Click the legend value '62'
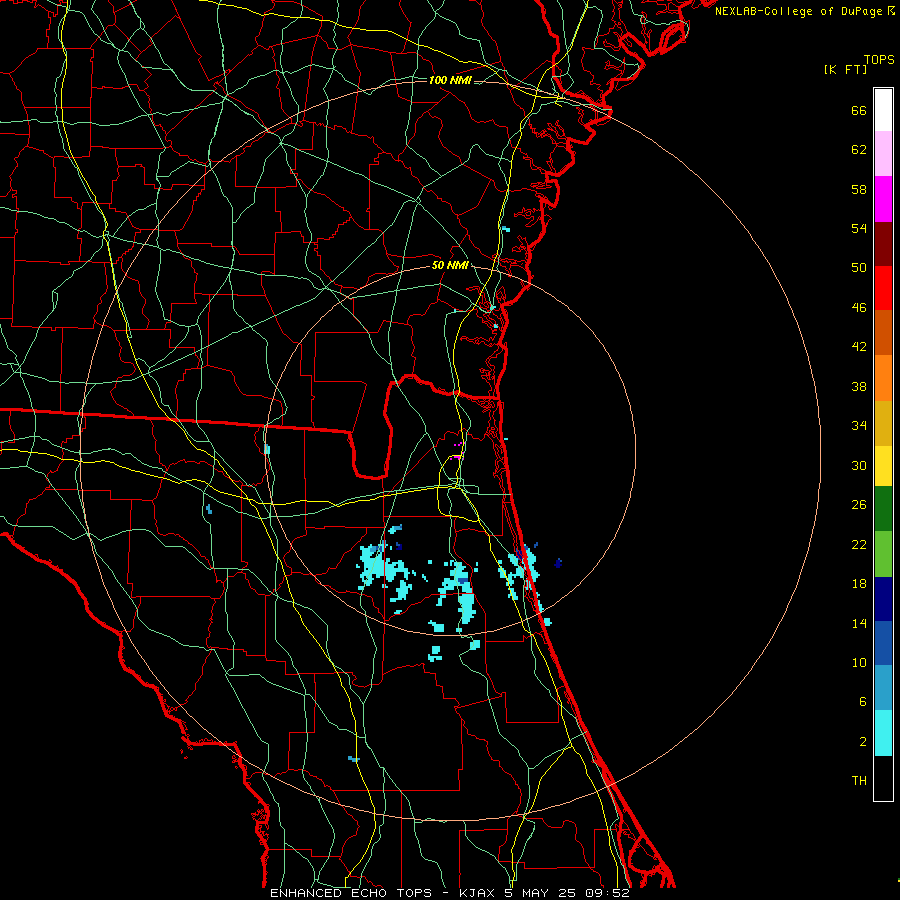The image size is (900, 900). [x=859, y=150]
